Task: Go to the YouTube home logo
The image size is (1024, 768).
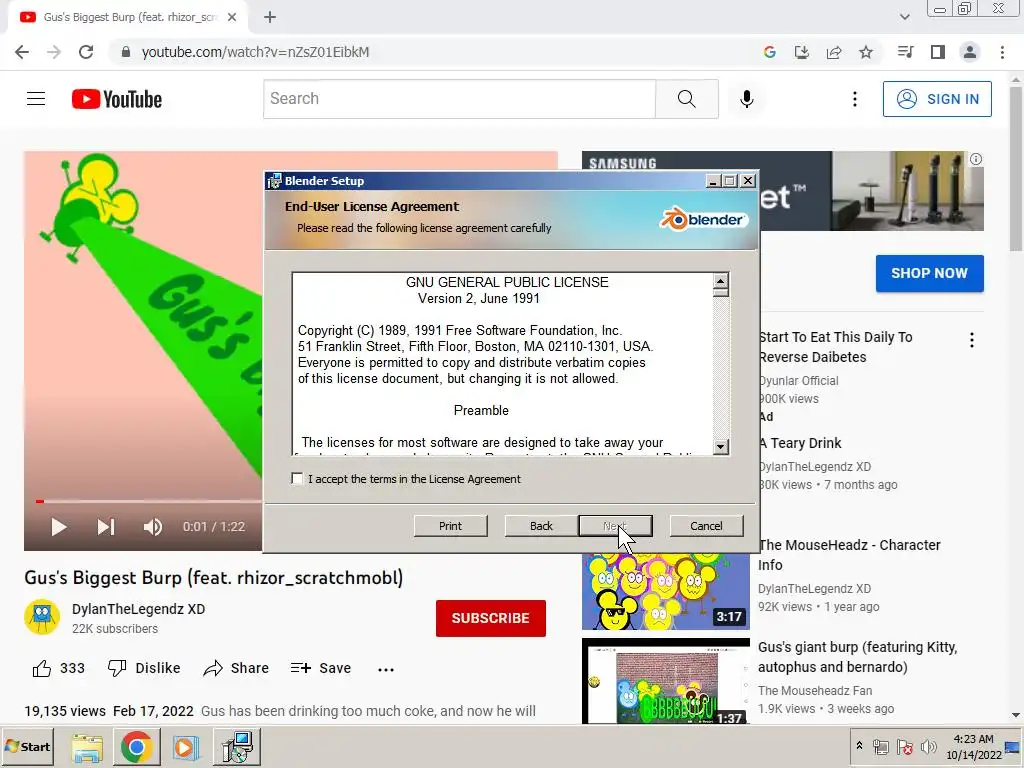Action: (x=117, y=99)
